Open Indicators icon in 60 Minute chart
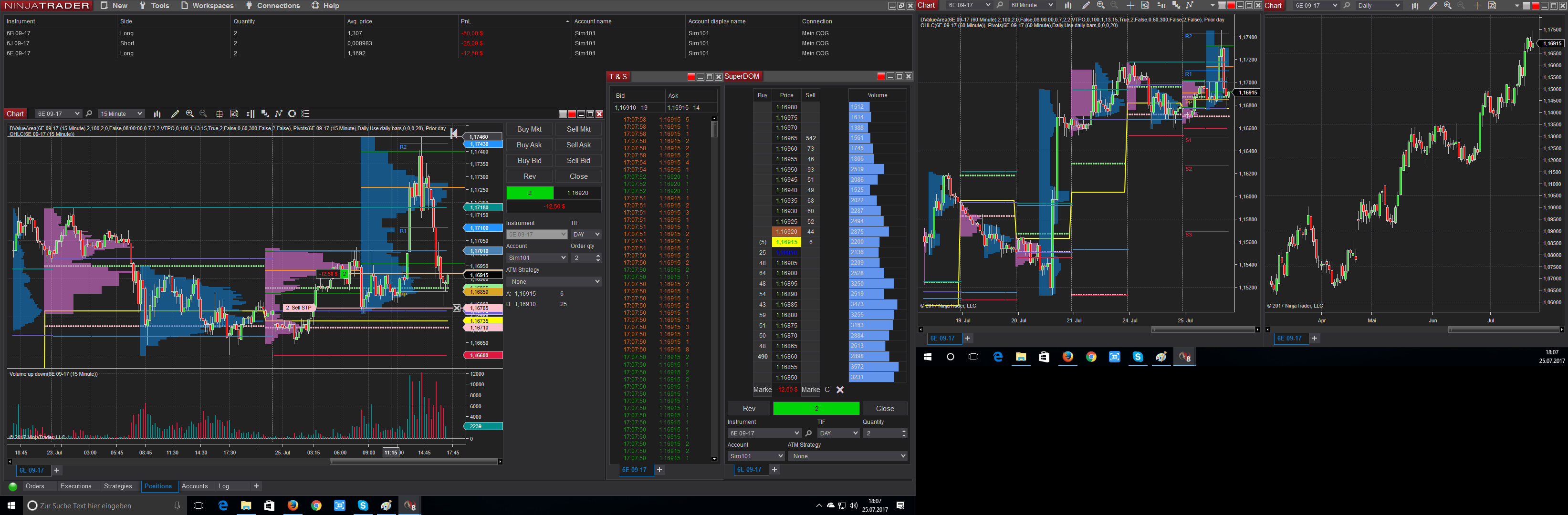1568x515 pixels. pyautogui.click(x=1190, y=5)
